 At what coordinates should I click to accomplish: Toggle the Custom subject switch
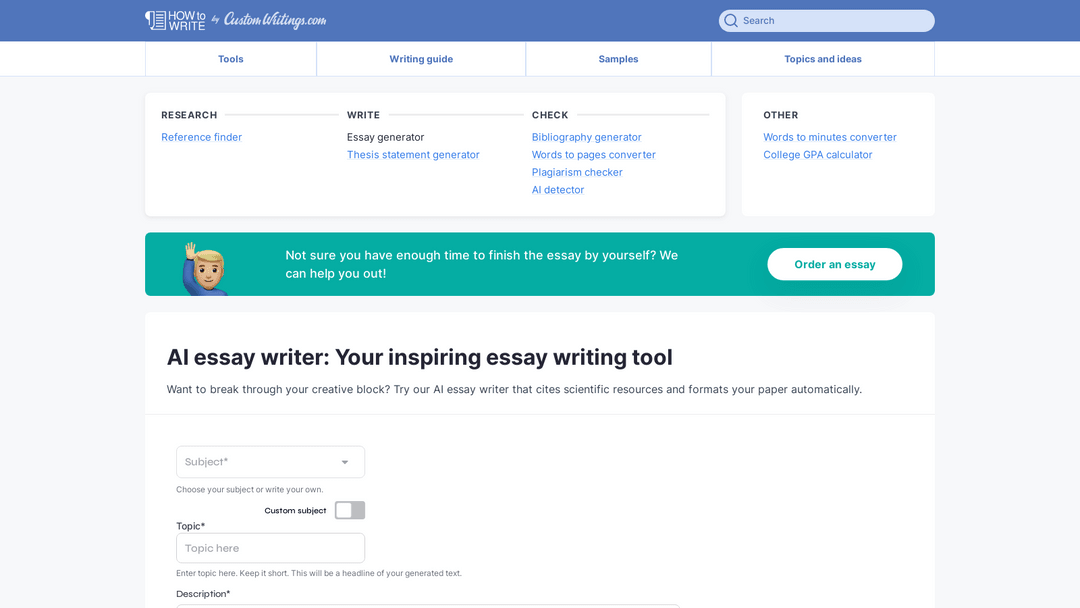[350, 510]
